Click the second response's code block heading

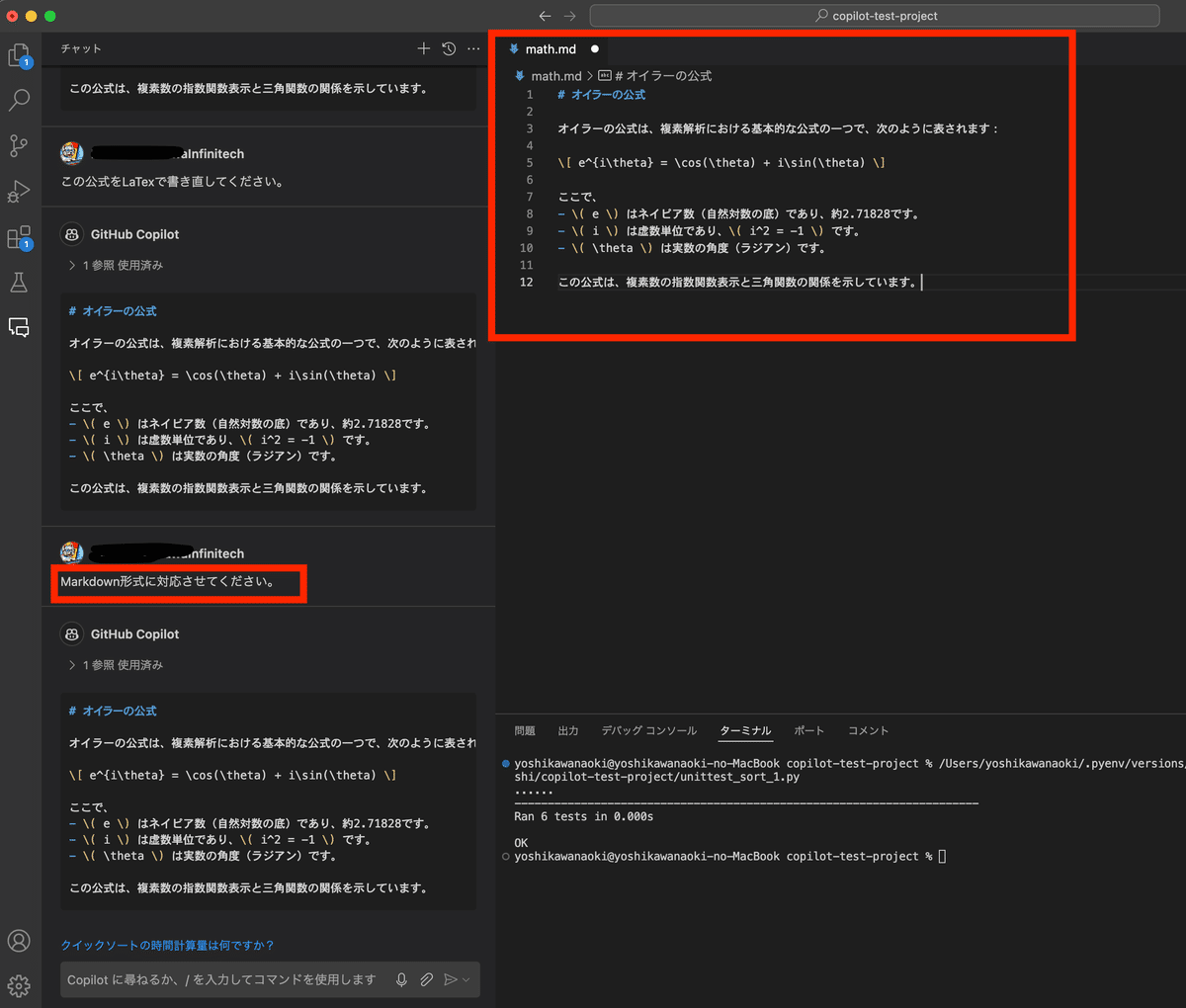pos(113,711)
